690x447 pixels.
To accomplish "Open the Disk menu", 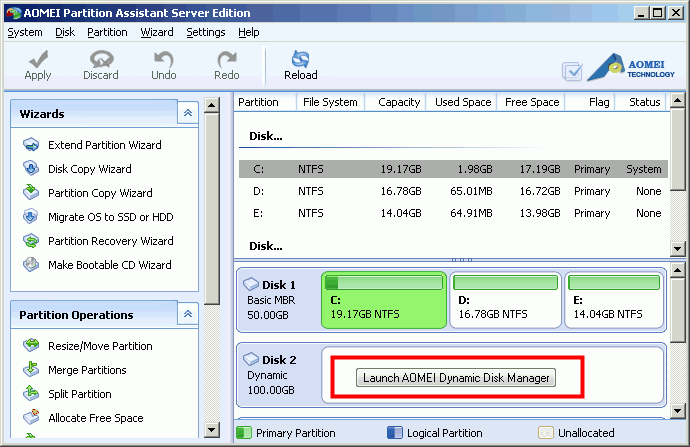I will click(65, 32).
